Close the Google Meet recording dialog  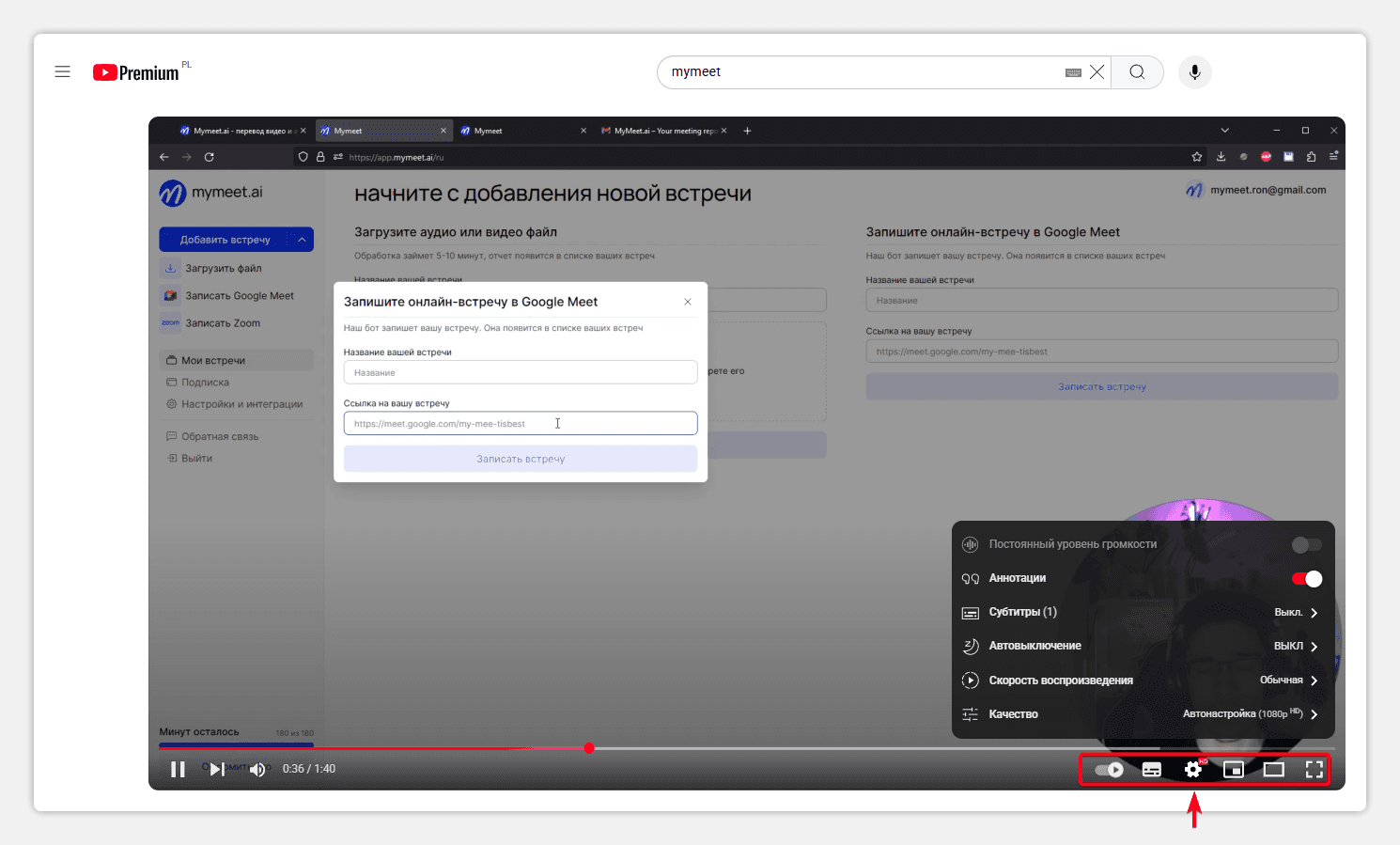[x=688, y=302]
